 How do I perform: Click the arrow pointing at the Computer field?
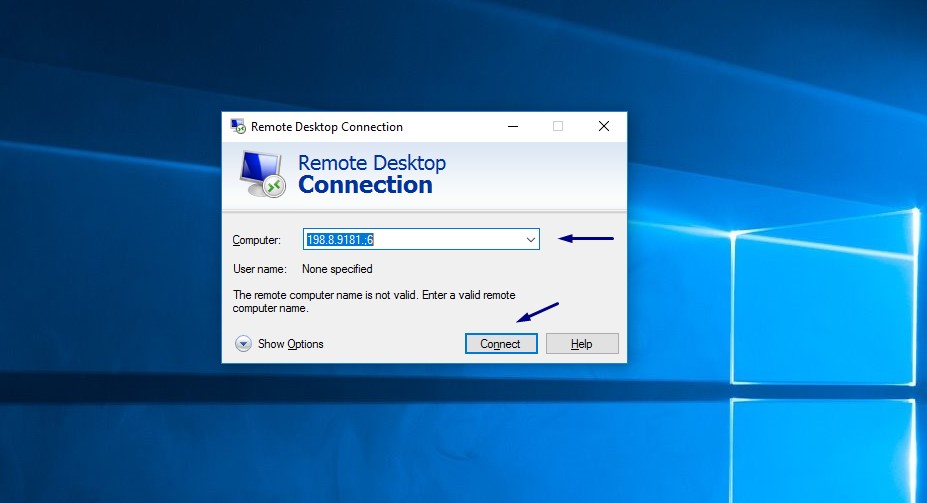click(586, 238)
